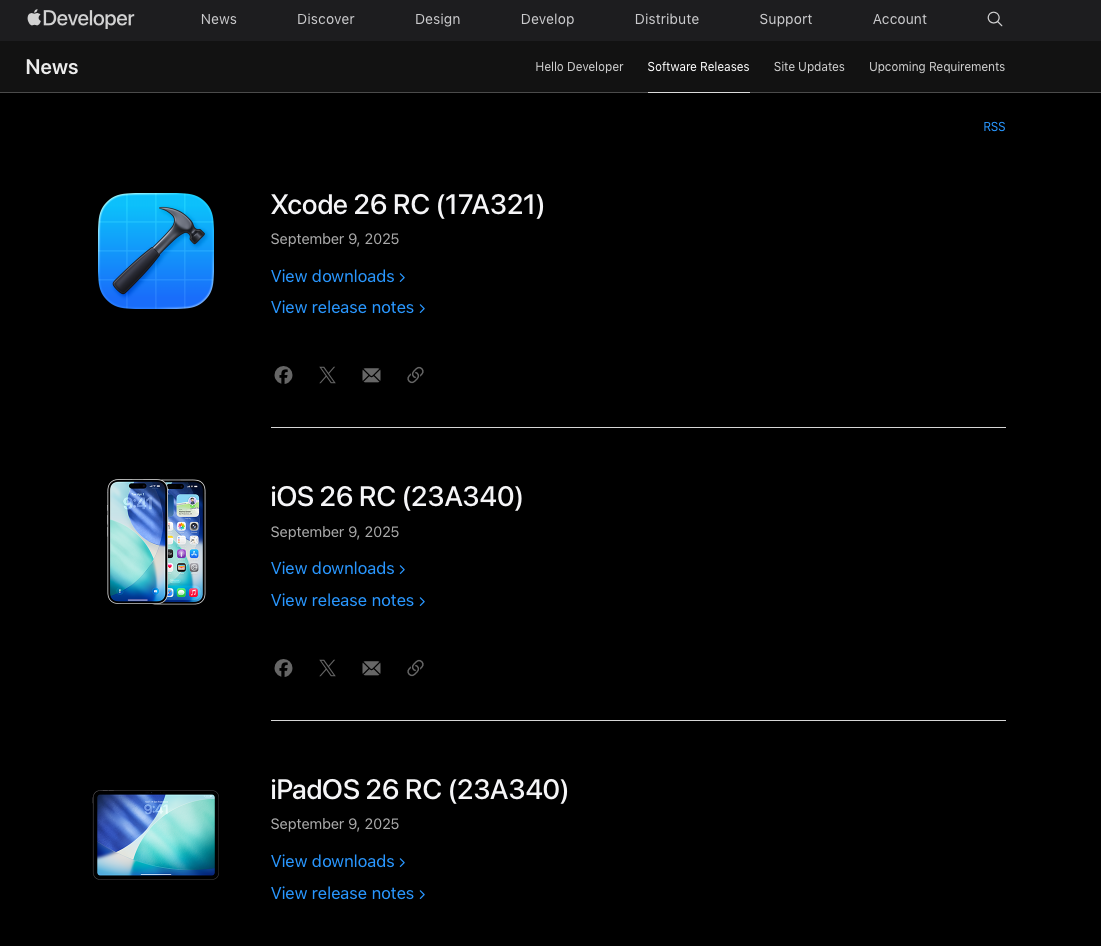Click the iOS 26 iPhone image
Screen dimensions: 1101x946
tap(156, 541)
